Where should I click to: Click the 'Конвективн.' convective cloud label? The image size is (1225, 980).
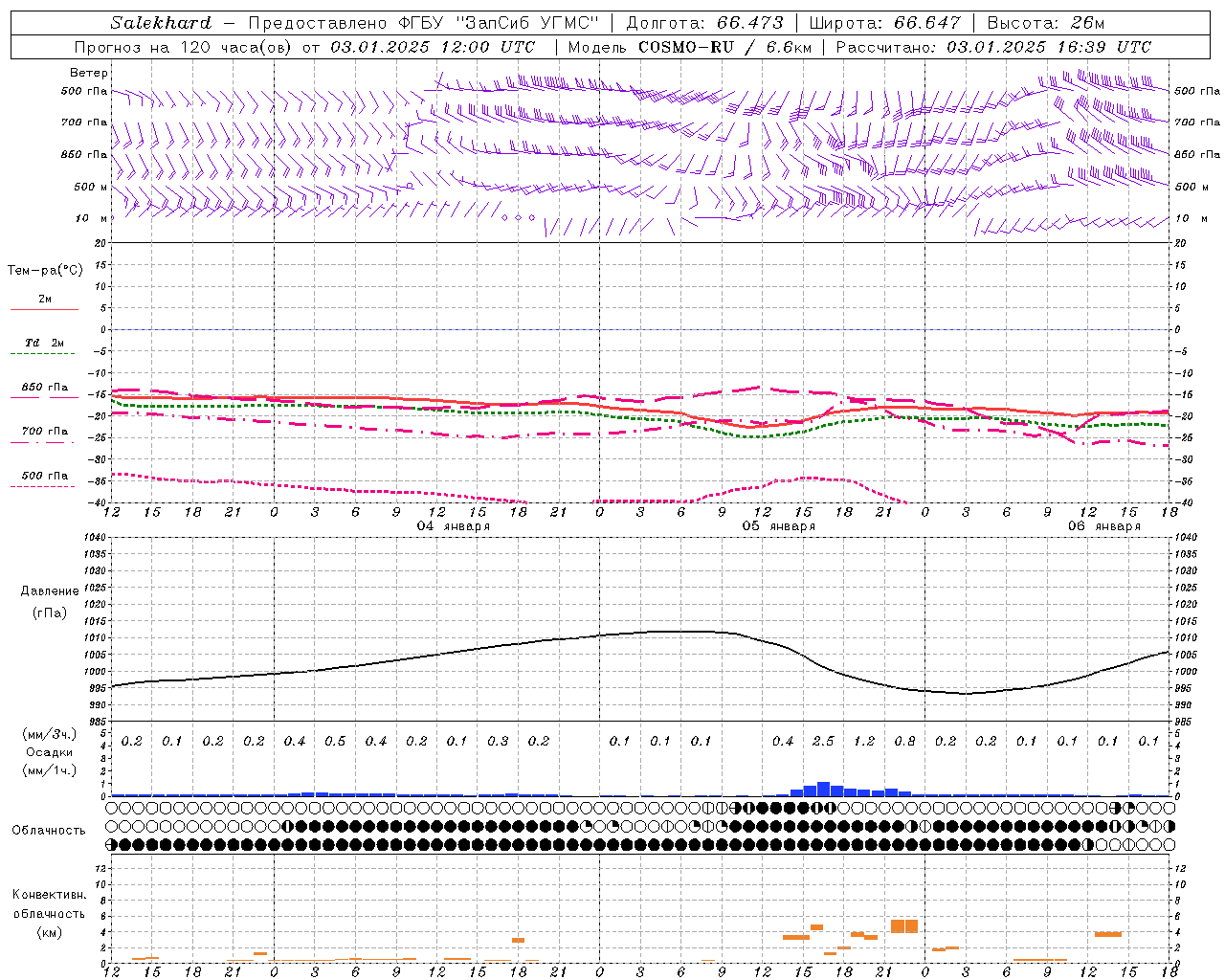coord(49,895)
